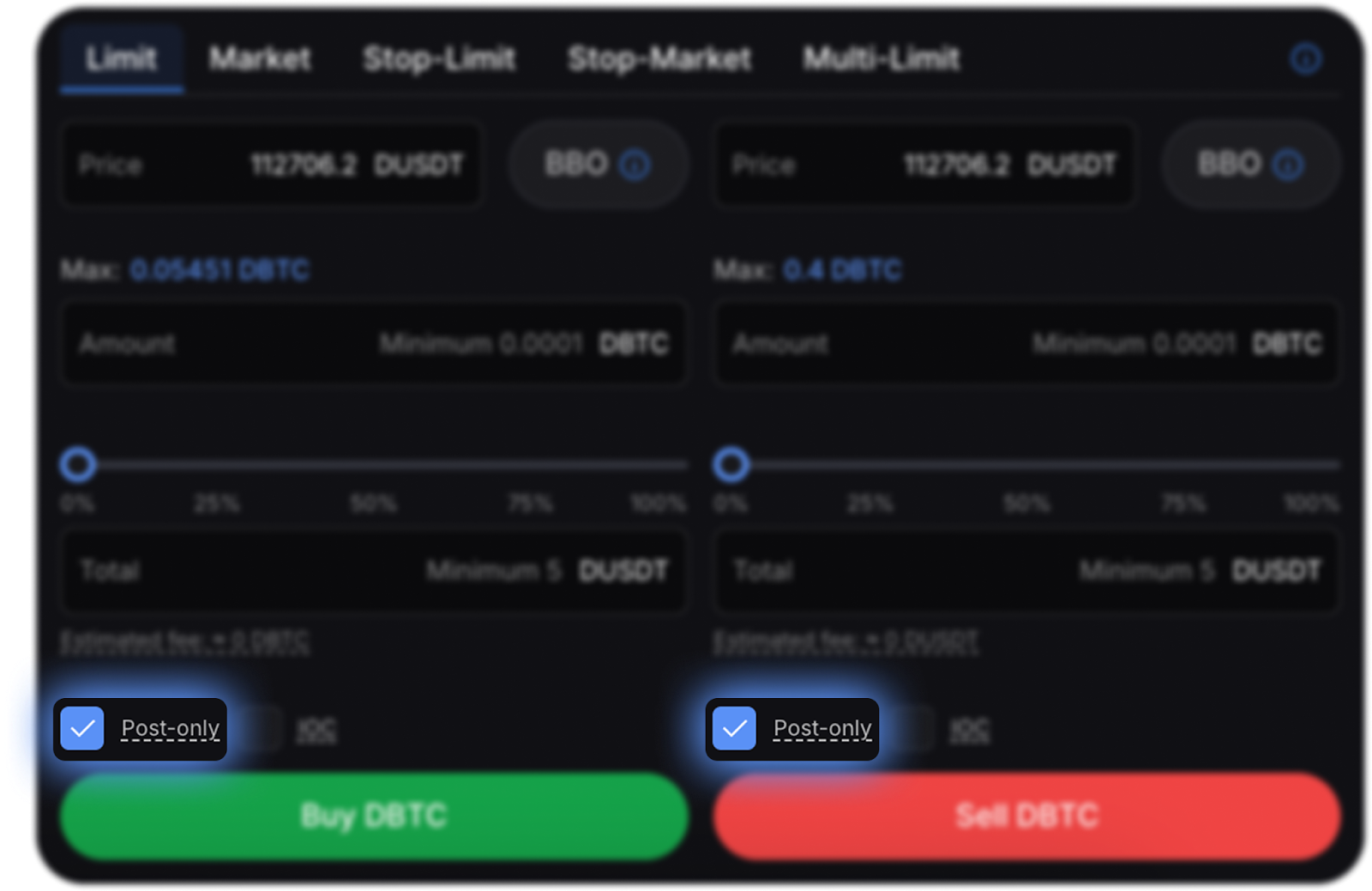This screenshot has height=891, width=1372.
Task: Uncheck the sell-side Post-only checkbox
Action: tap(734, 729)
